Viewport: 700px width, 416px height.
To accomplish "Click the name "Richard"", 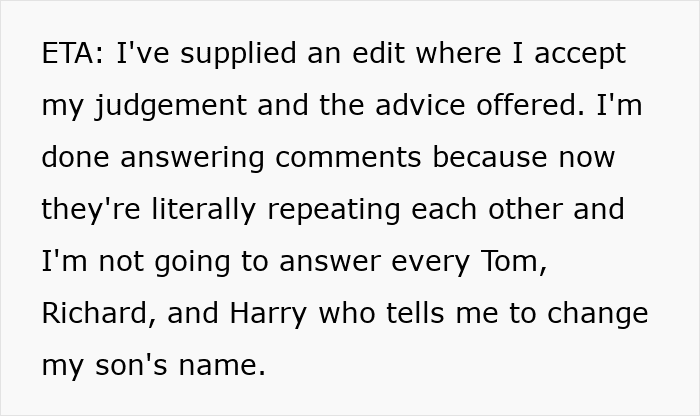I will [94, 314].
